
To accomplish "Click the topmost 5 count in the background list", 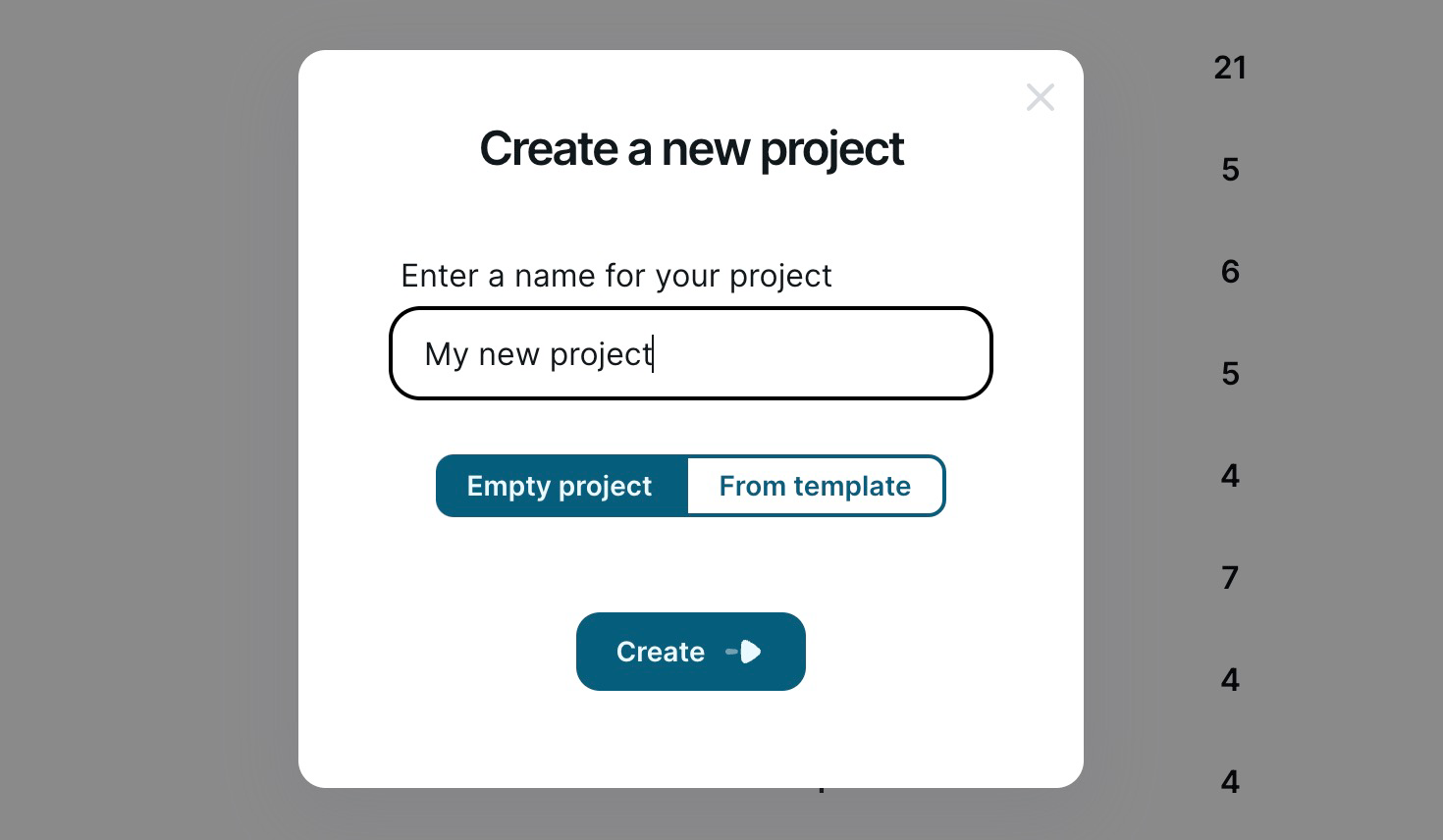I will point(1229,170).
